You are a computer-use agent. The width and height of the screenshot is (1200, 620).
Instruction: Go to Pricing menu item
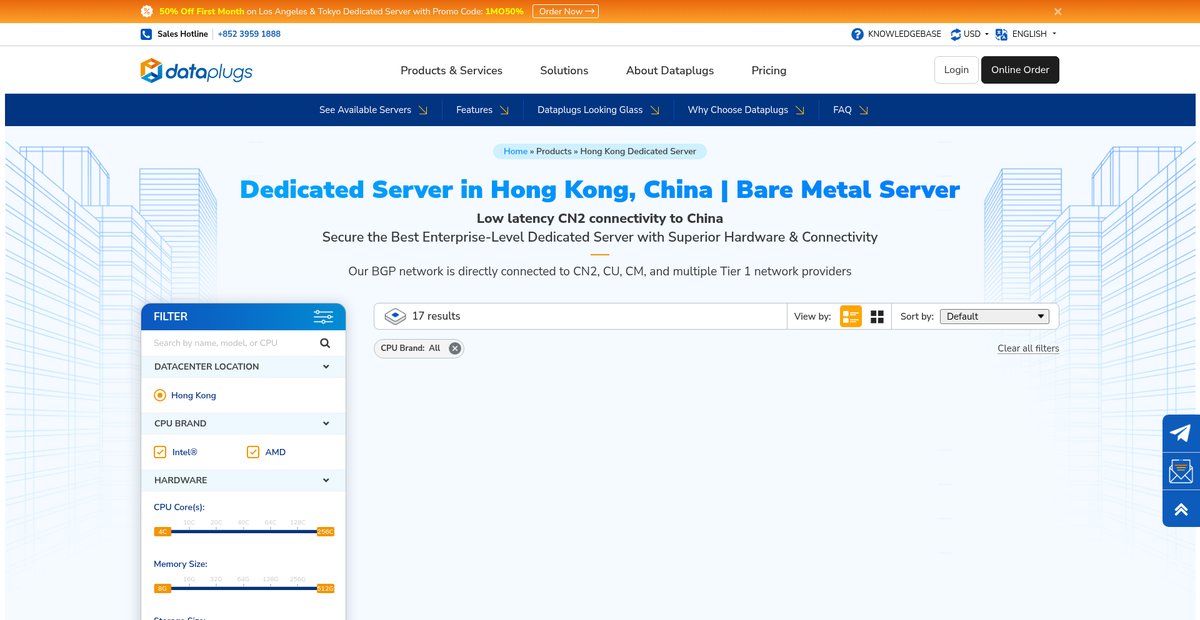(769, 70)
